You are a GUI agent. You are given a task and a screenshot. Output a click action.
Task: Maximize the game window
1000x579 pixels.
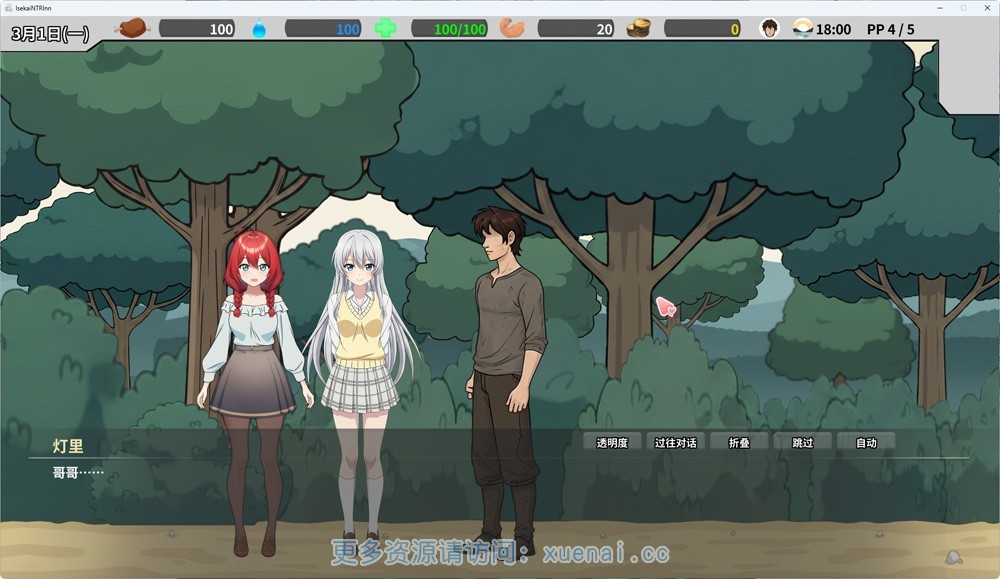(x=963, y=8)
